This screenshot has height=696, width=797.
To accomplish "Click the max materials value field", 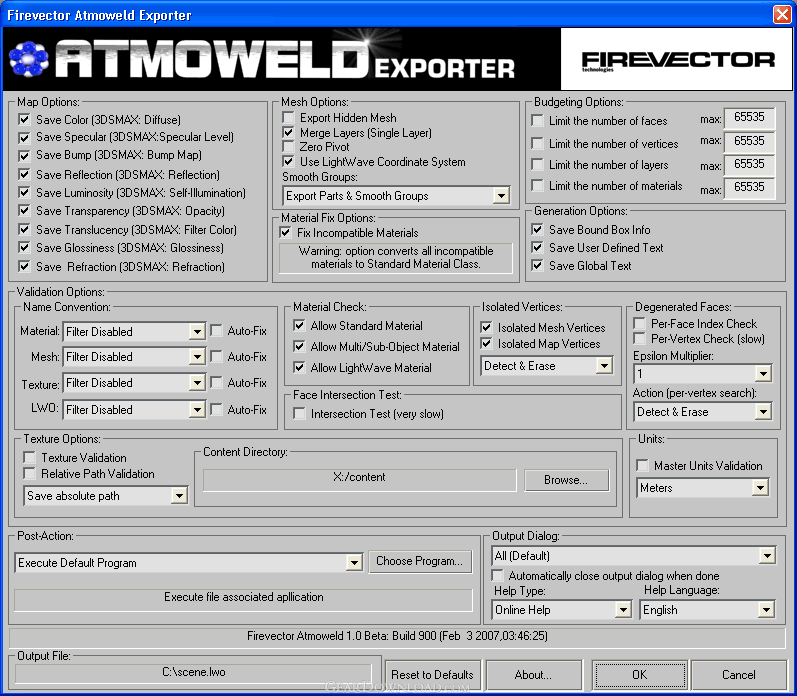I will [x=749, y=187].
